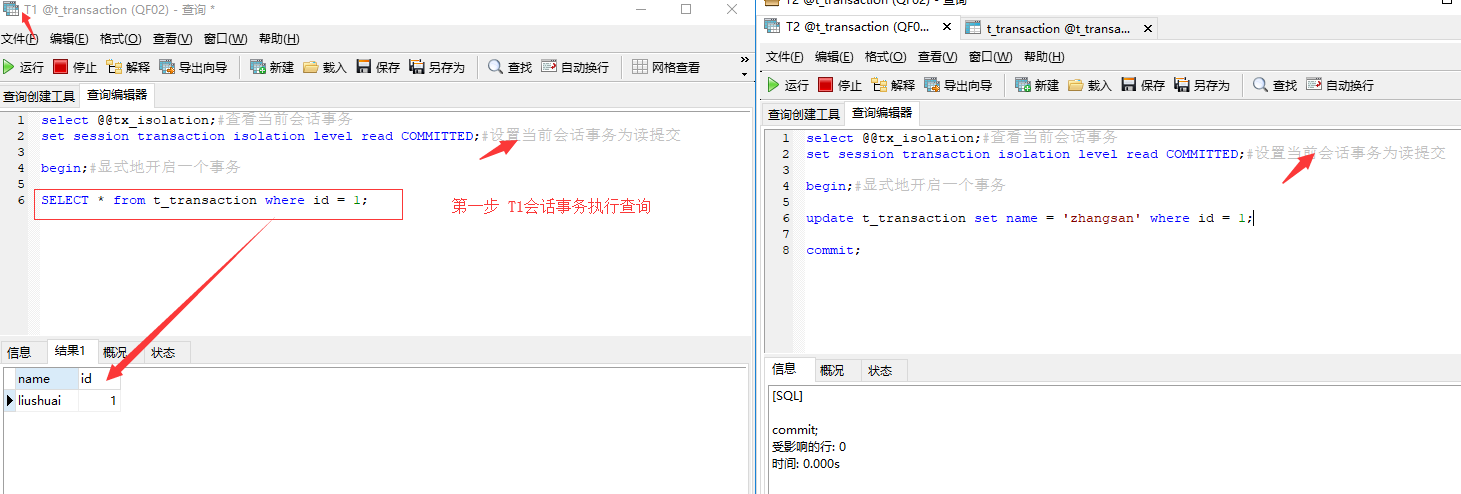Click Save As (另存为) in T2 toolbar
Viewport: 1461px width, 494px height.
[x=1202, y=85]
